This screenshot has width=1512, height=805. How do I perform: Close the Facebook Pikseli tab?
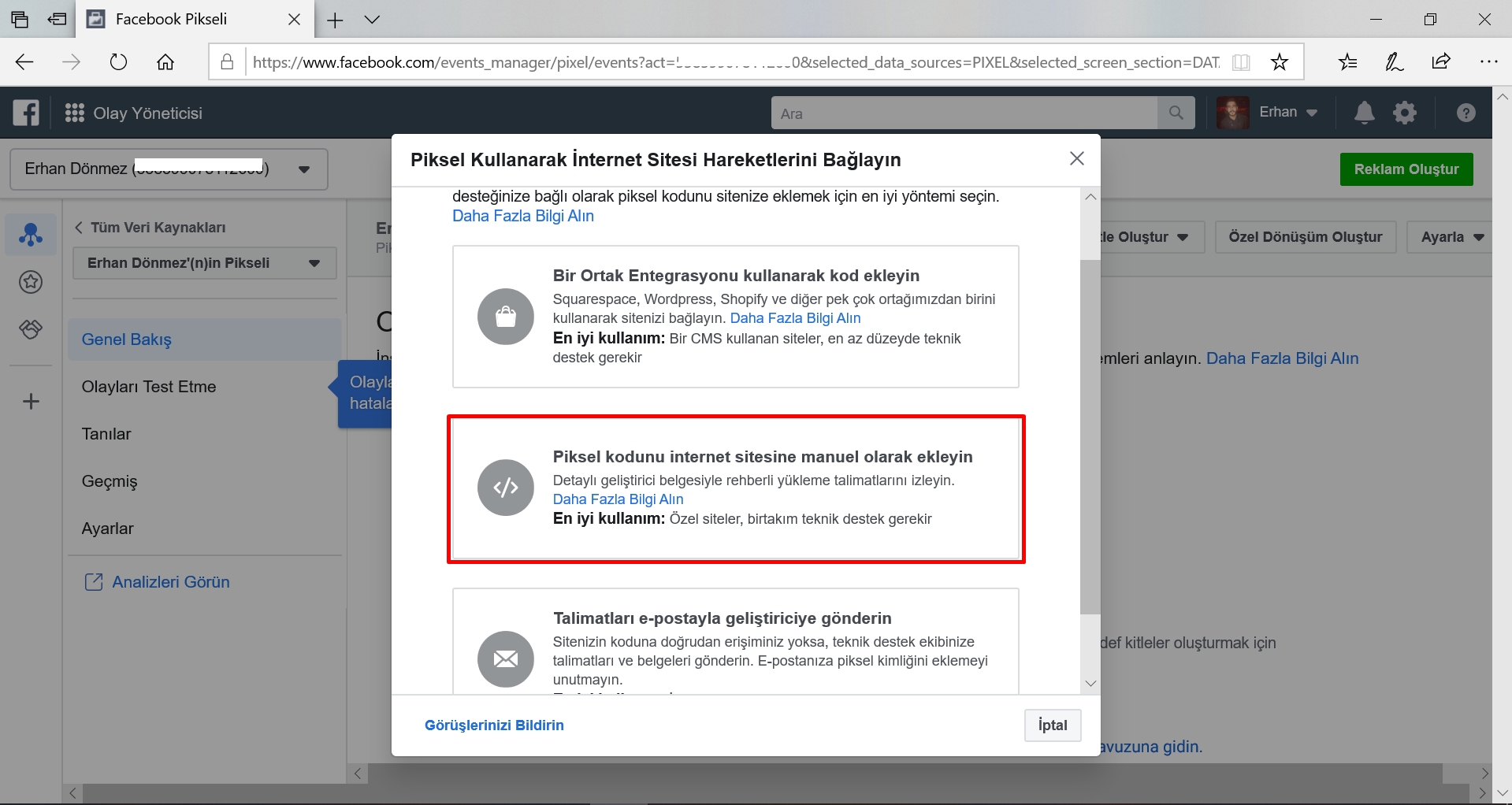[x=295, y=20]
